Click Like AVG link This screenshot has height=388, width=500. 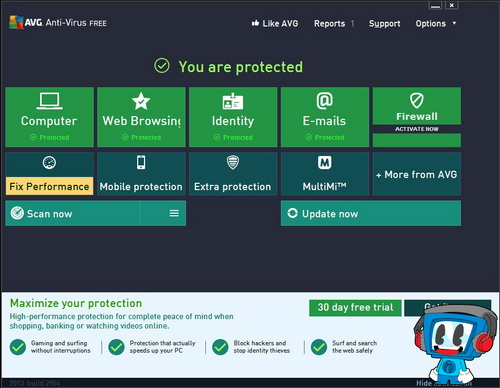tap(280, 23)
